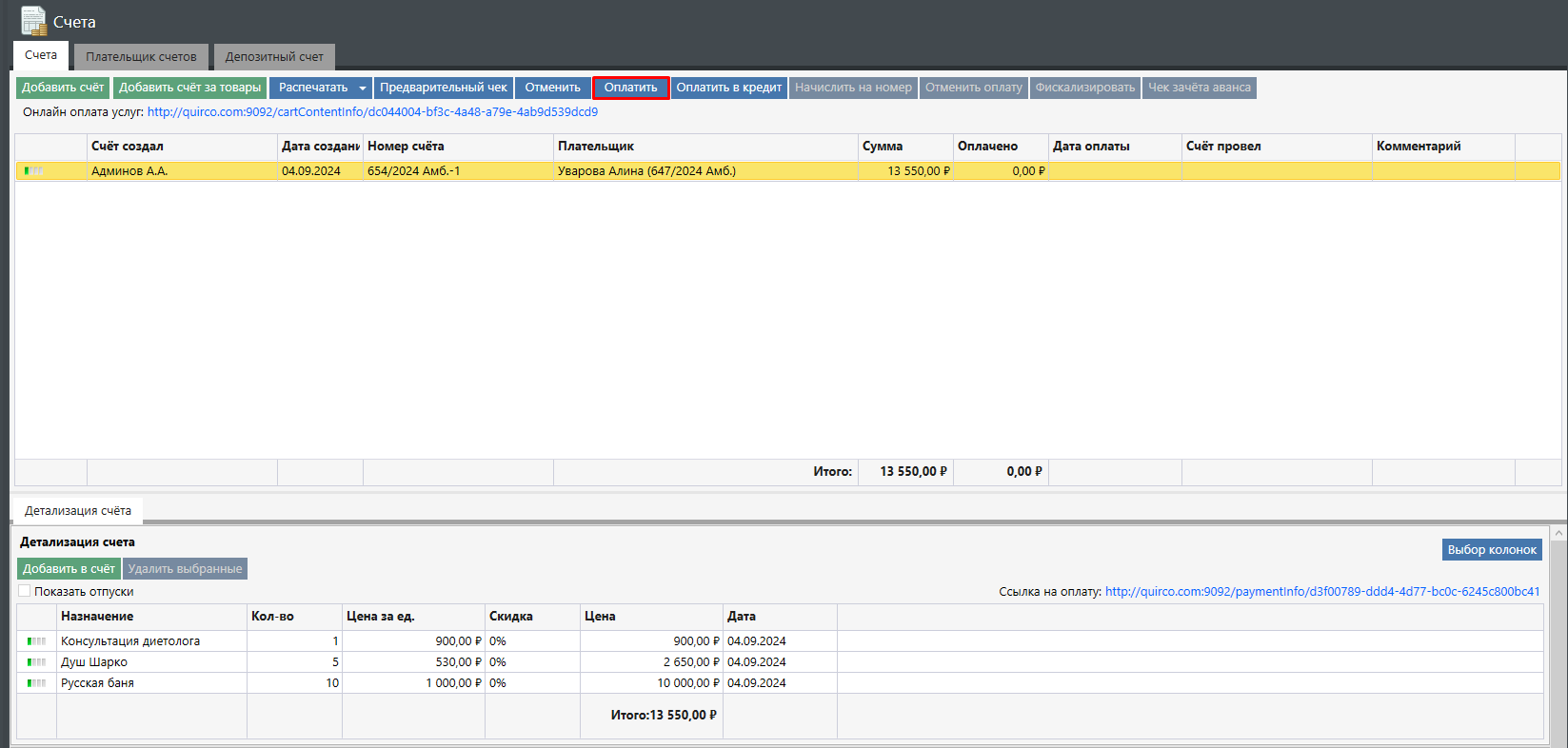Open Выбор колонок column chooser

coord(1492,550)
